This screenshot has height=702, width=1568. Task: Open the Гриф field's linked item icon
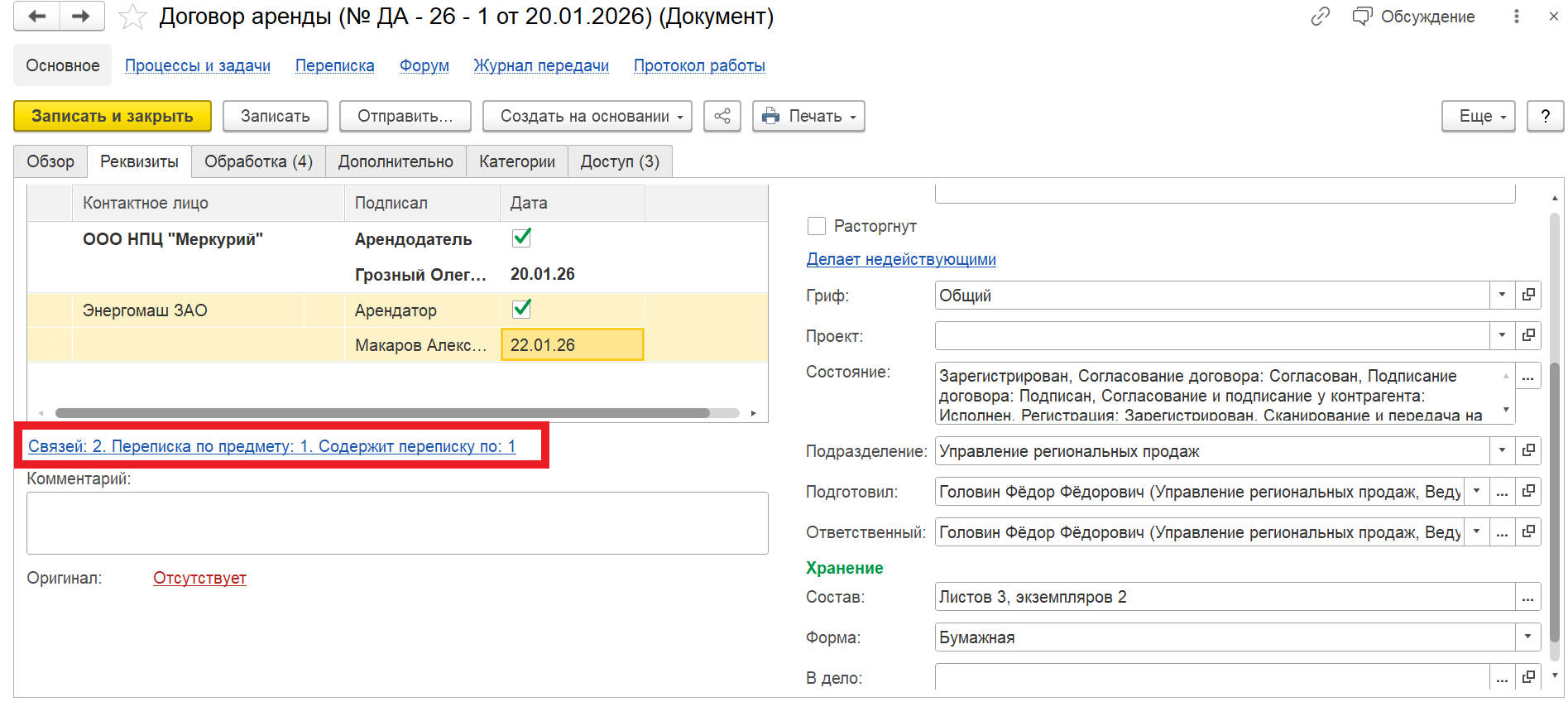[x=1528, y=296]
